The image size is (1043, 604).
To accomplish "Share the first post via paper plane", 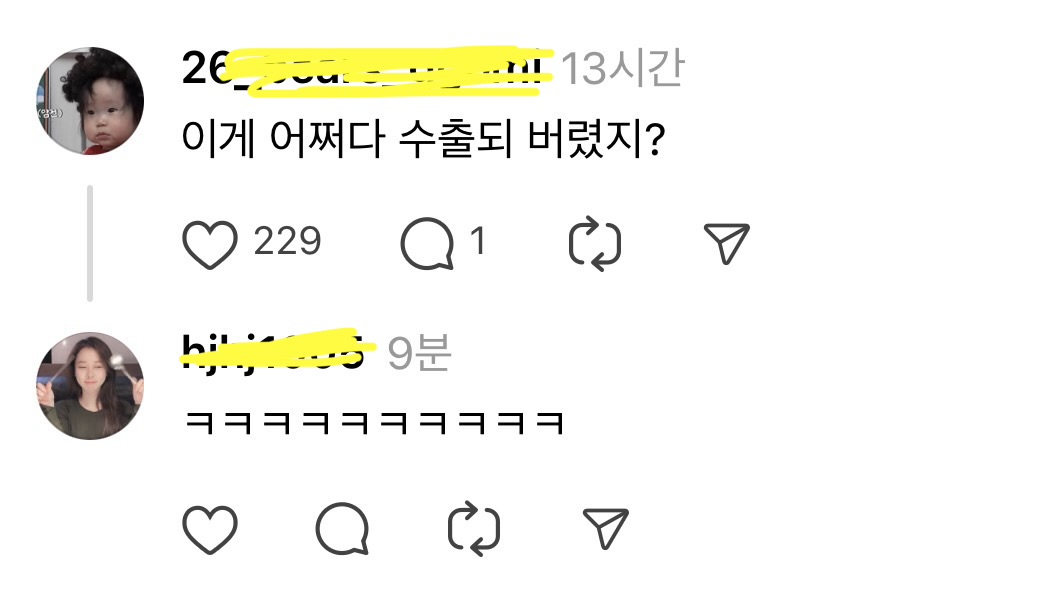I will 726,243.
